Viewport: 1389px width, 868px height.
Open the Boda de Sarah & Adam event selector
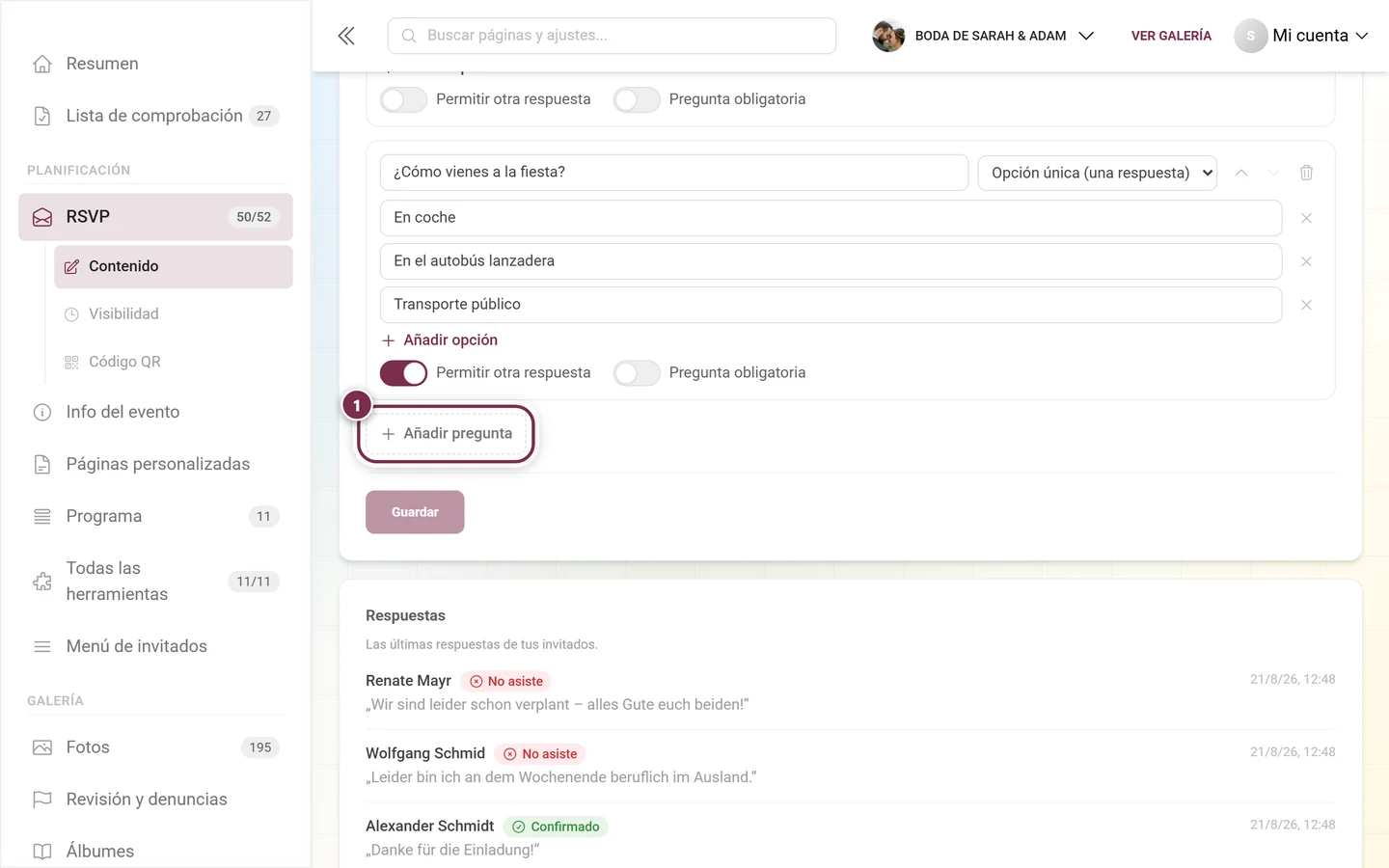point(984,36)
